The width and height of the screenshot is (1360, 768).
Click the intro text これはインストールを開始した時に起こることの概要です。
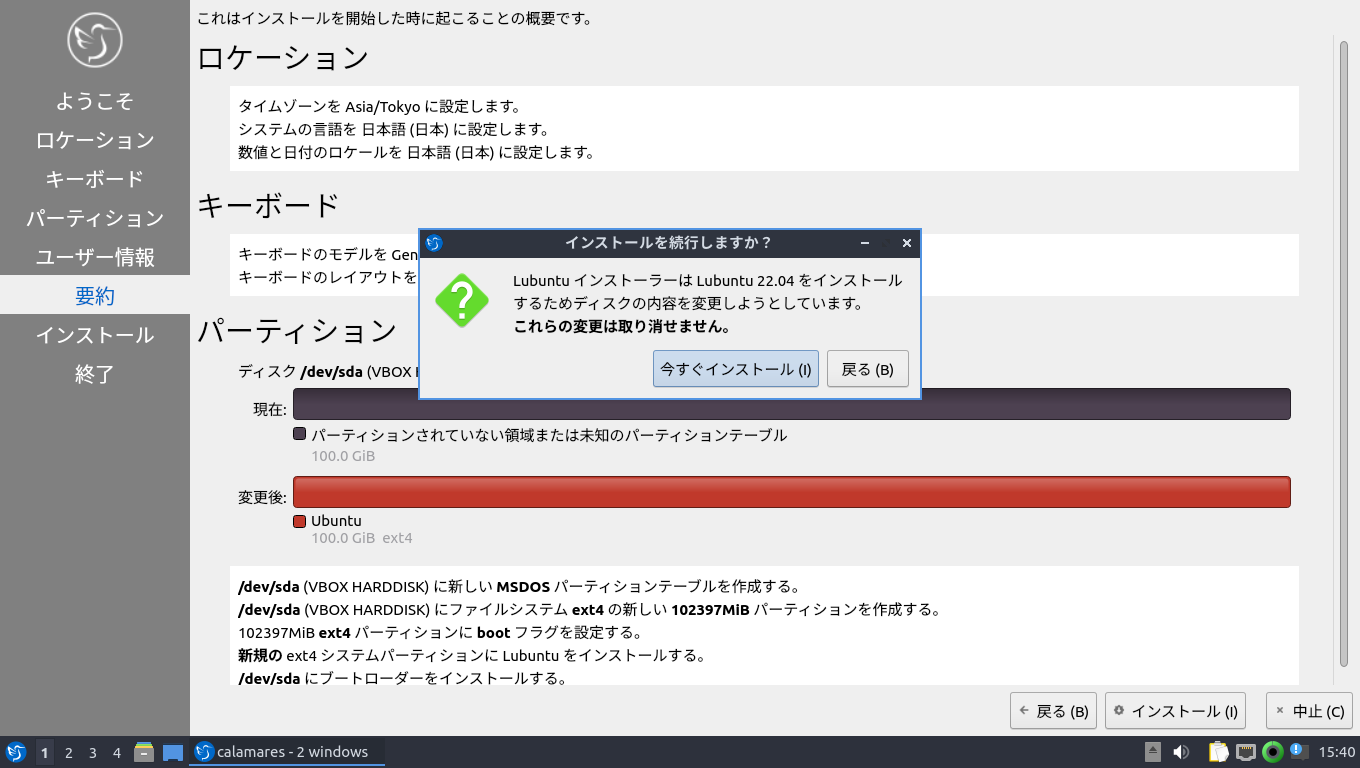click(x=394, y=18)
